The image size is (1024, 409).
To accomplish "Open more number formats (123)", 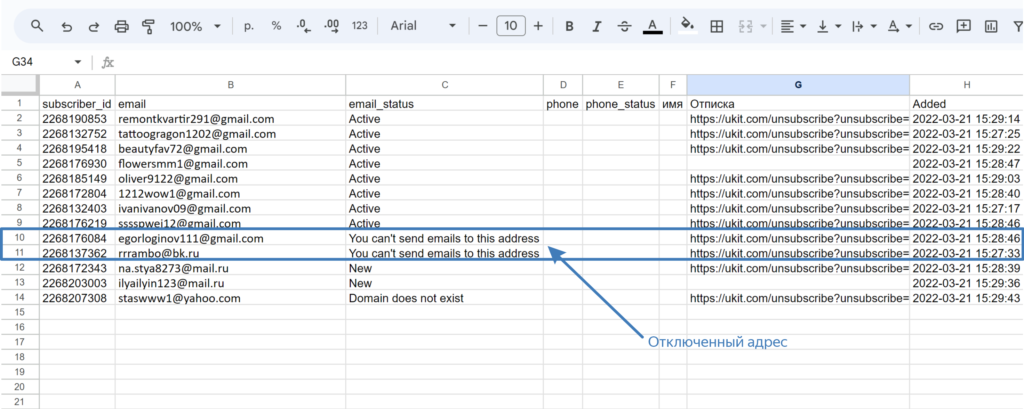I will 360,26.
